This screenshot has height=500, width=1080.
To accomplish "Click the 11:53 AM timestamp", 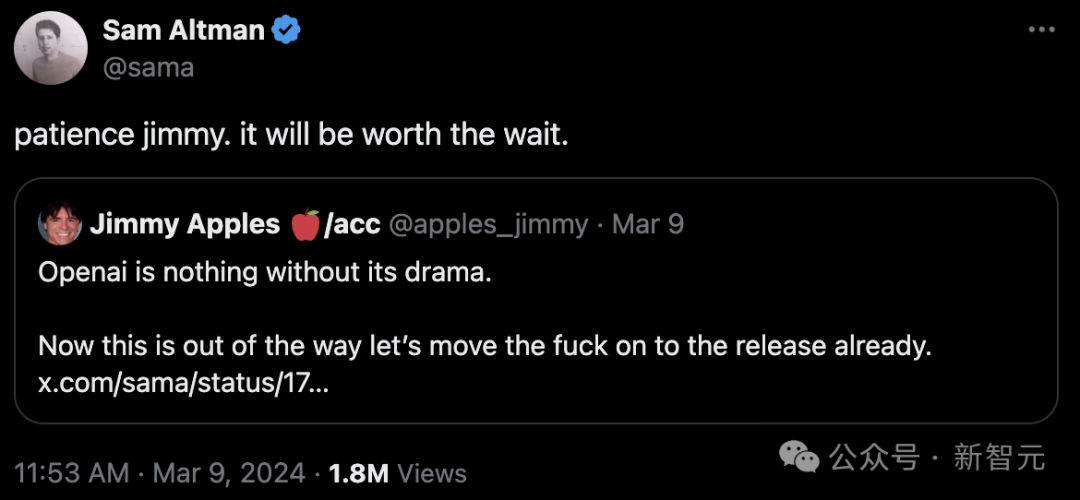I will 72,473.
